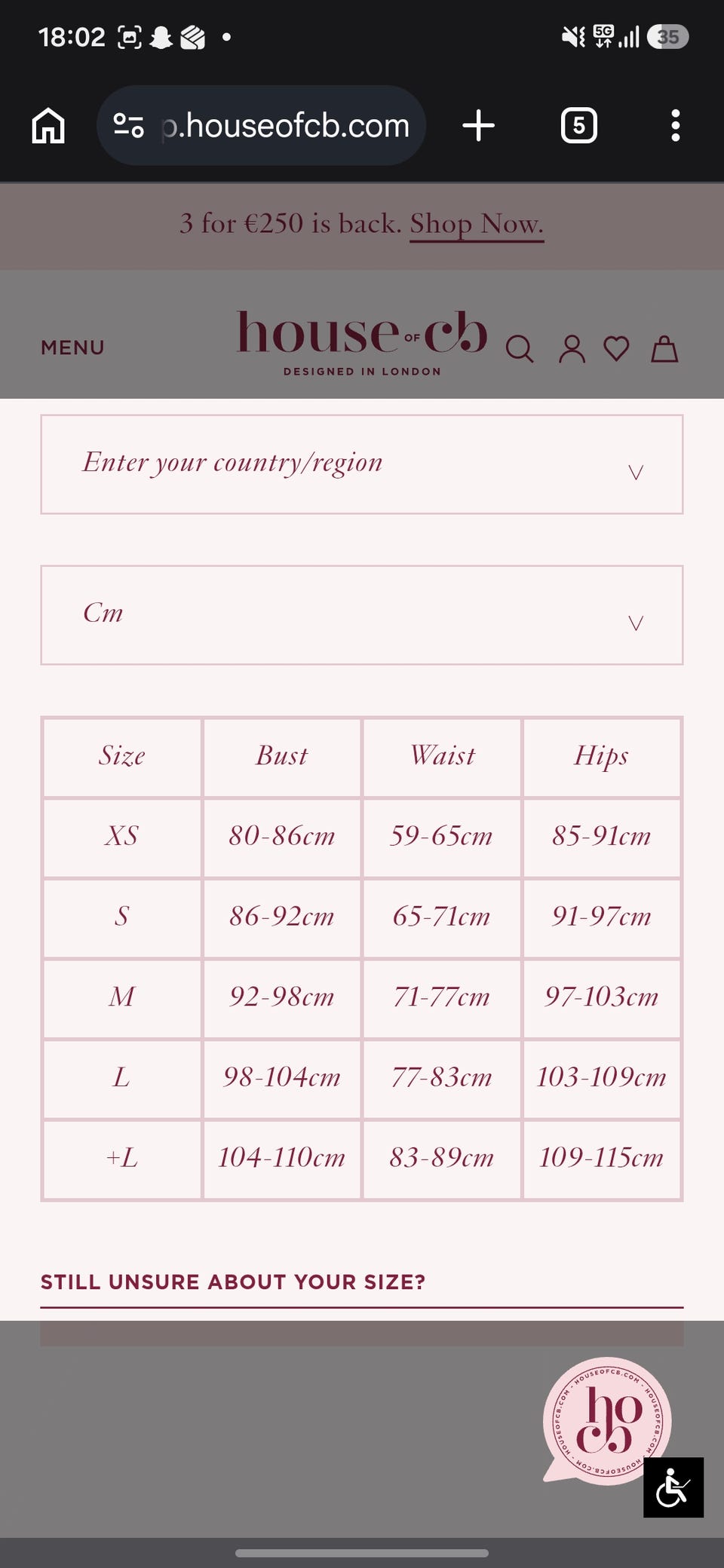Open the MENU navigation

(72, 348)
